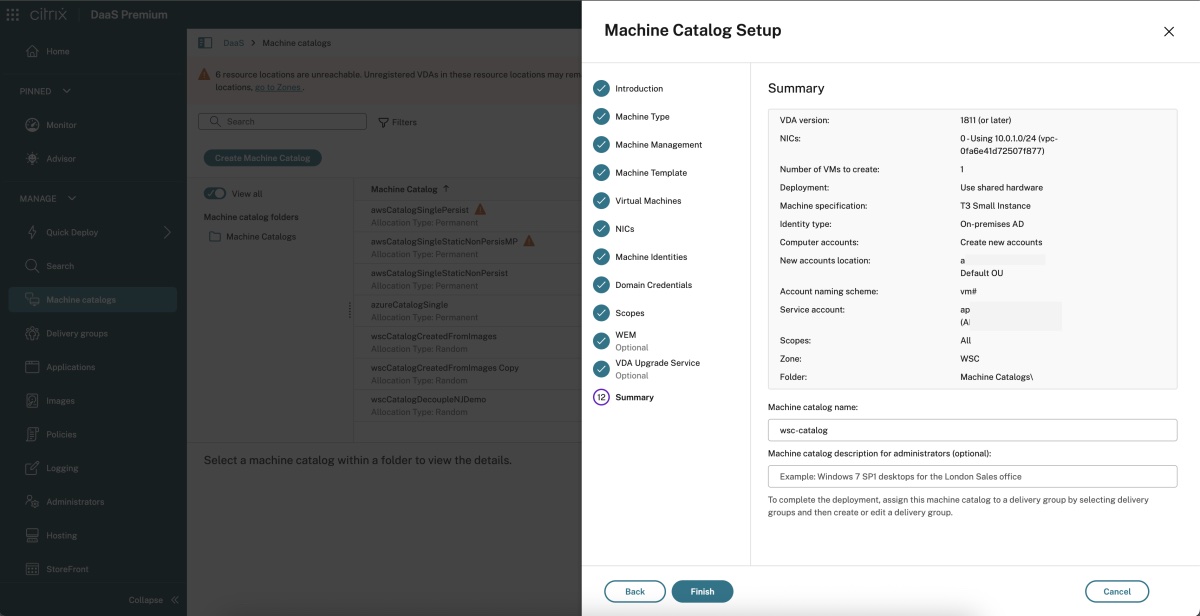This screenshot has width=1200, height=616.
Task: Select azureCatalogSingle row
Action: (467, 310)
